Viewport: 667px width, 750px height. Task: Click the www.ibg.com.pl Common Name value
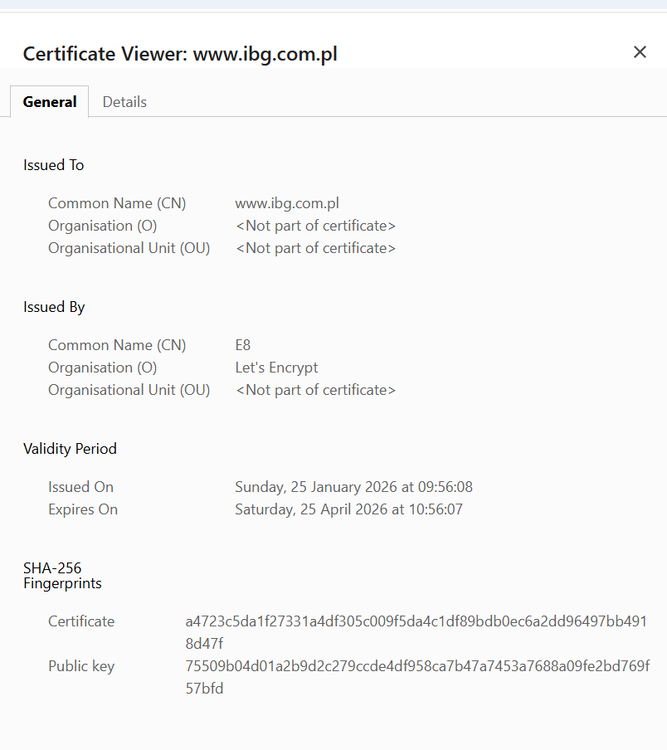[x=287, y=203]
